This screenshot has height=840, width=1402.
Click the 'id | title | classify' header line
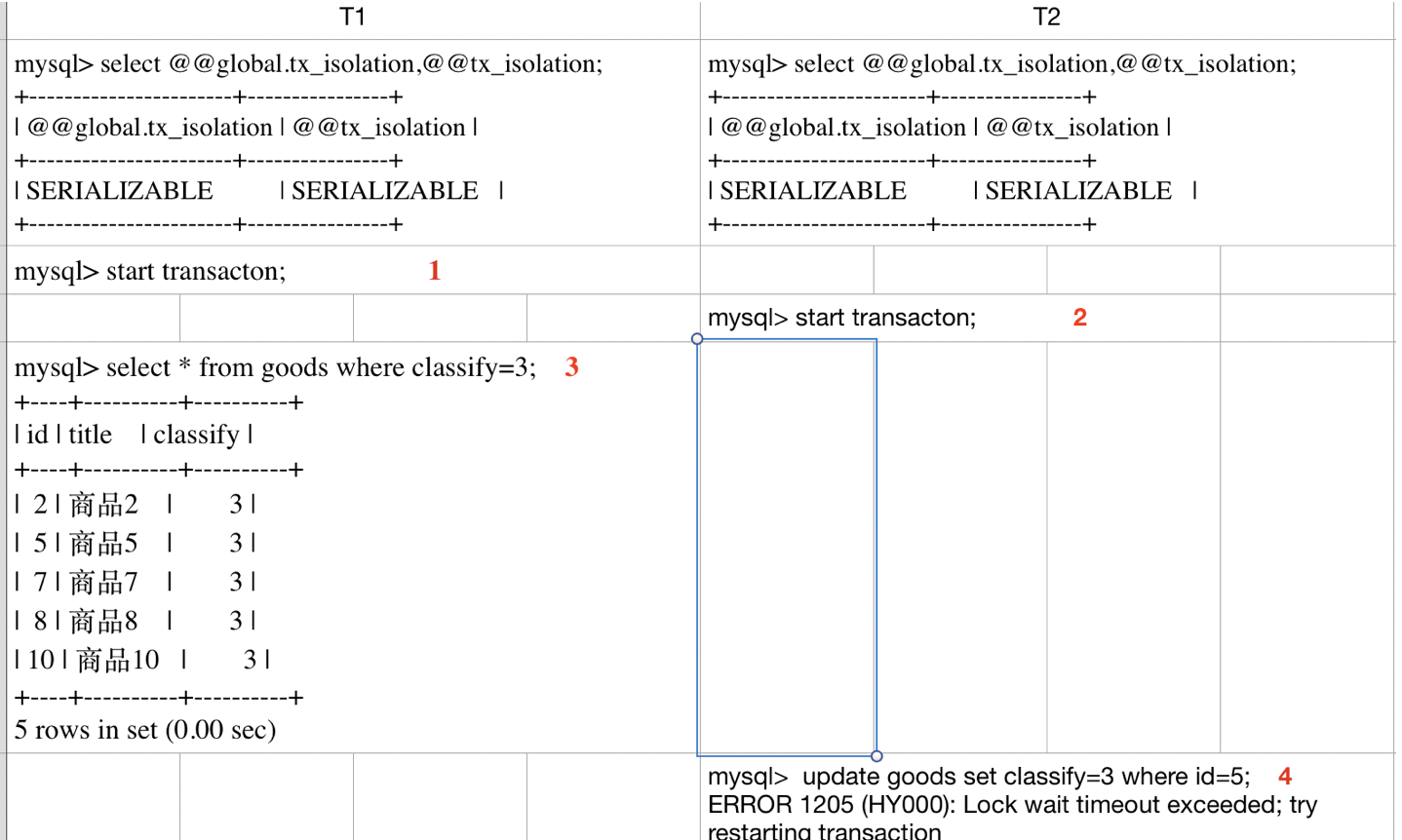134,435
